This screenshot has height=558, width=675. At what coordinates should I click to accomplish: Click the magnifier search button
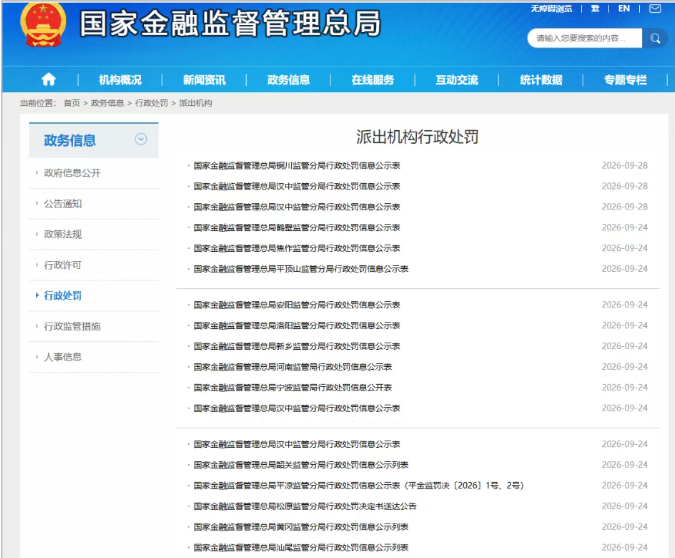point(655,38)
